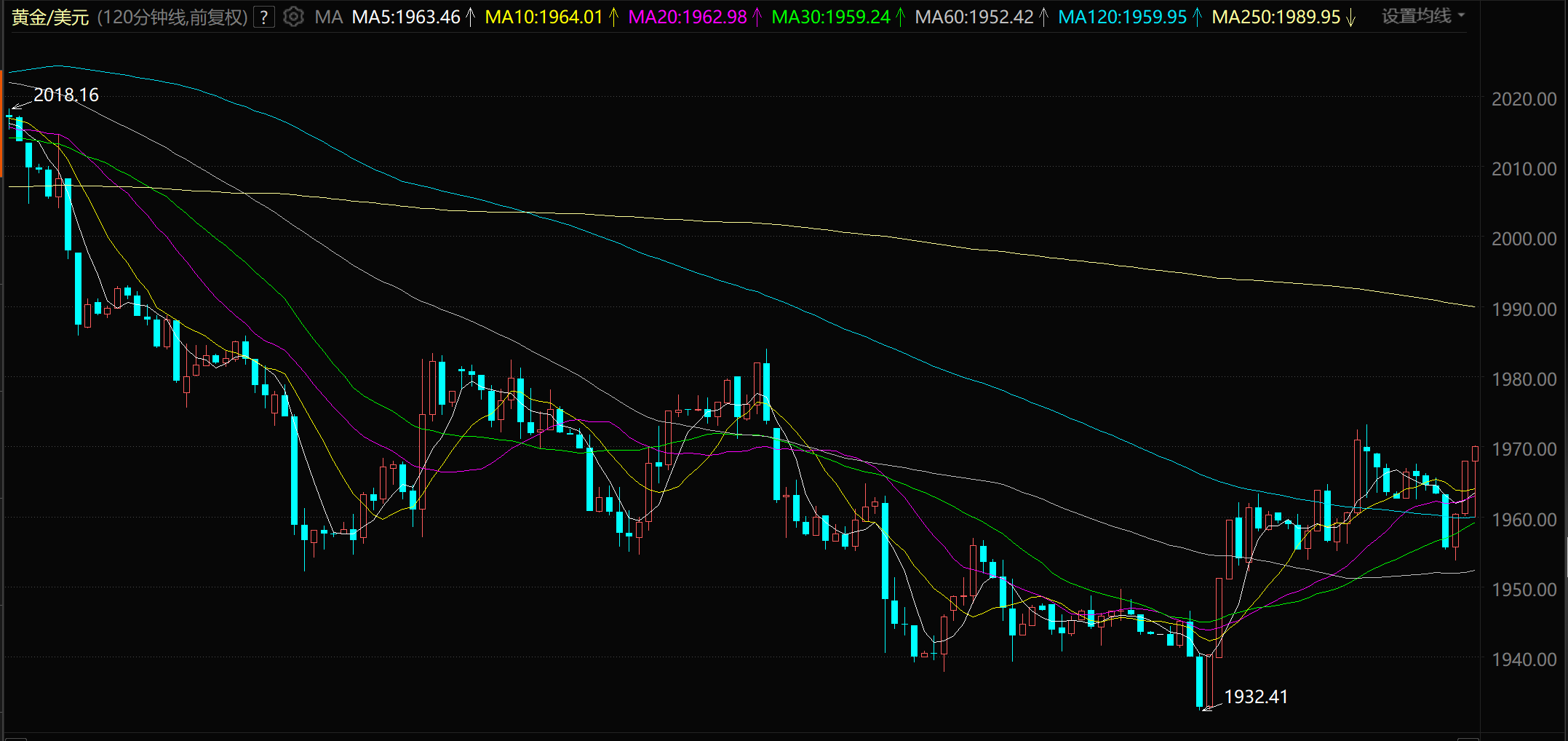Click the 1940.00 price axis label

coord(1524,659)
